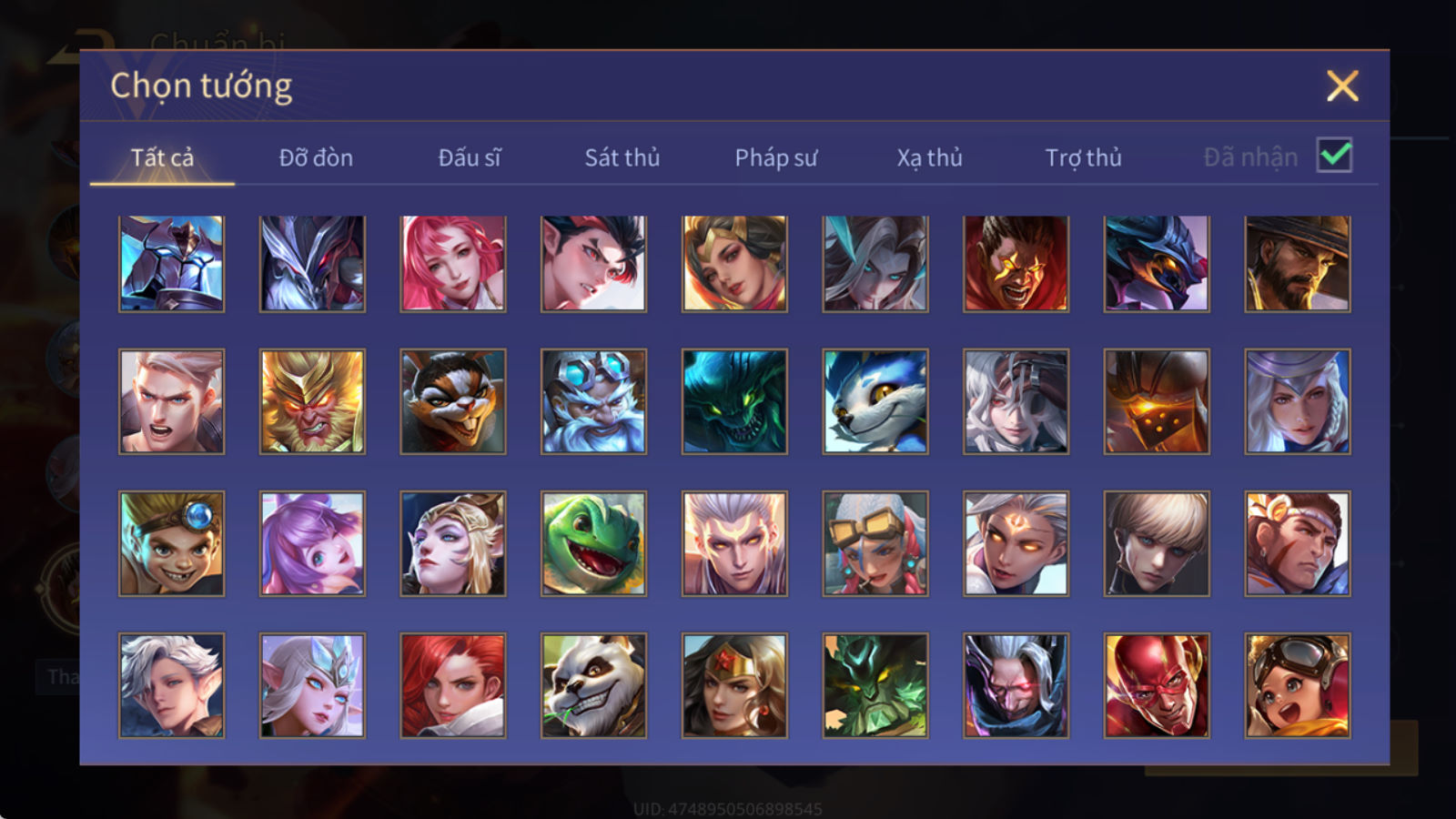Pick the raccoon hero with orange fur
The width and height of the screenshot is (1456, 819).
point(453,401)
